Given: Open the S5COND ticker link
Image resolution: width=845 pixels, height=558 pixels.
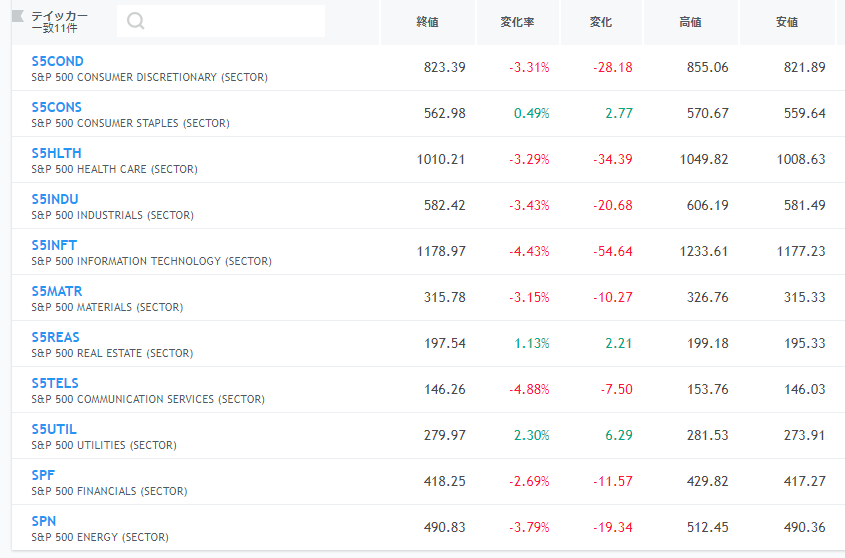Looking at the screenshot, I should [58, 61].
